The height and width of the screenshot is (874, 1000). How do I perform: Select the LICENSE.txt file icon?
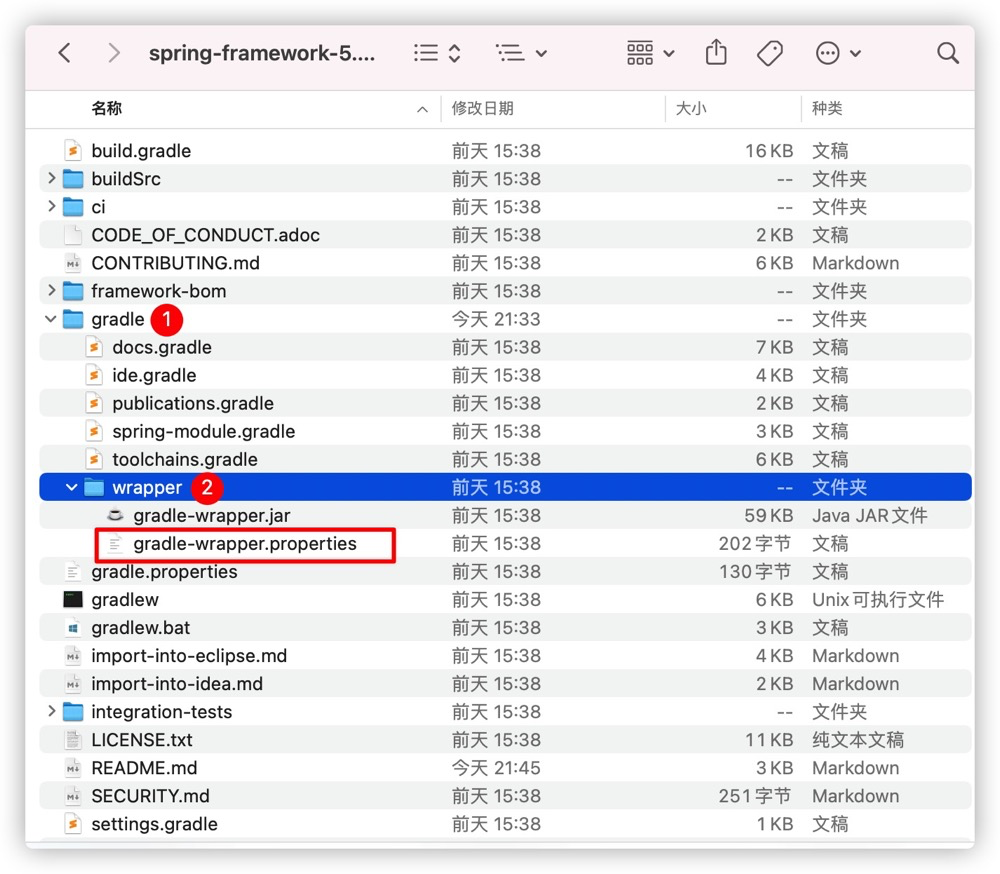pos(73,740)
